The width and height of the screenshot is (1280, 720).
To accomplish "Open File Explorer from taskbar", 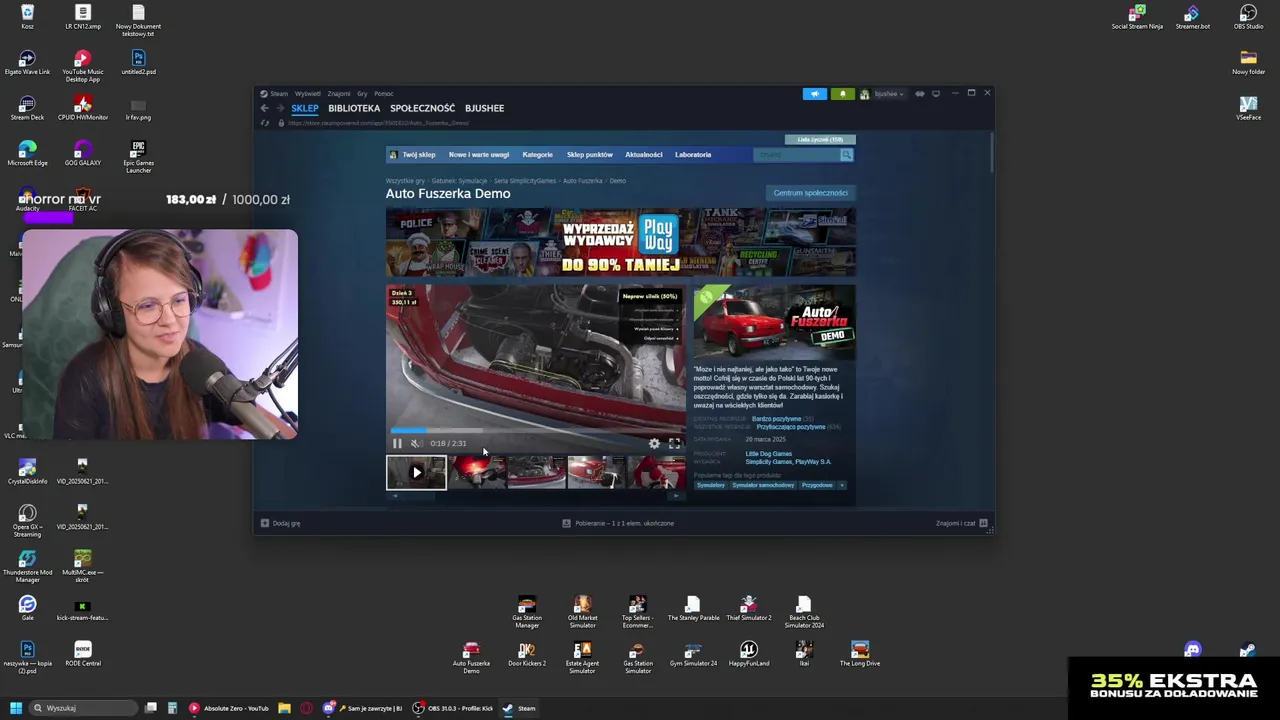I will 284,708.
